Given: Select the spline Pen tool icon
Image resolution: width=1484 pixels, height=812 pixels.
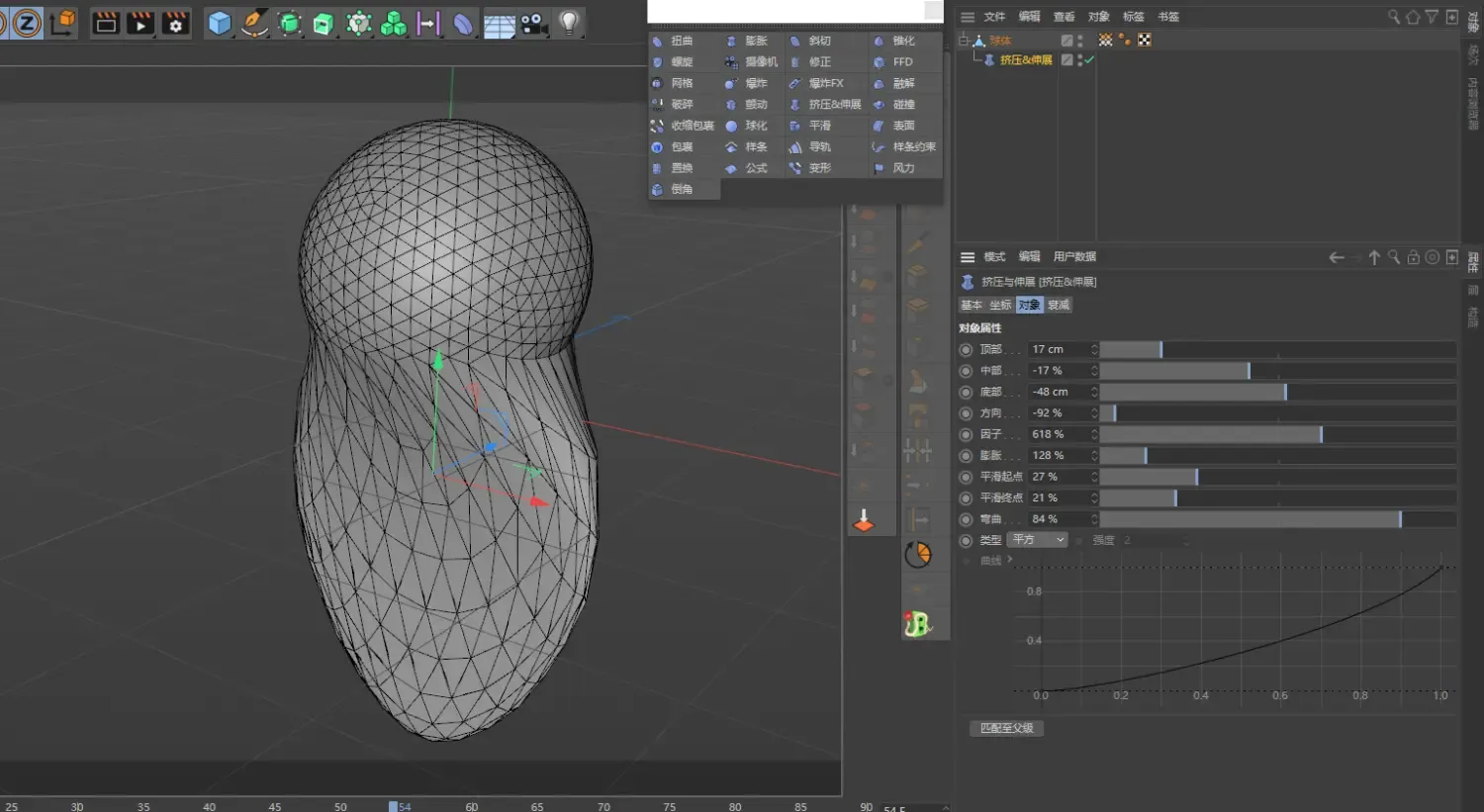Looking at the screenshot, I should pos(254,23).
